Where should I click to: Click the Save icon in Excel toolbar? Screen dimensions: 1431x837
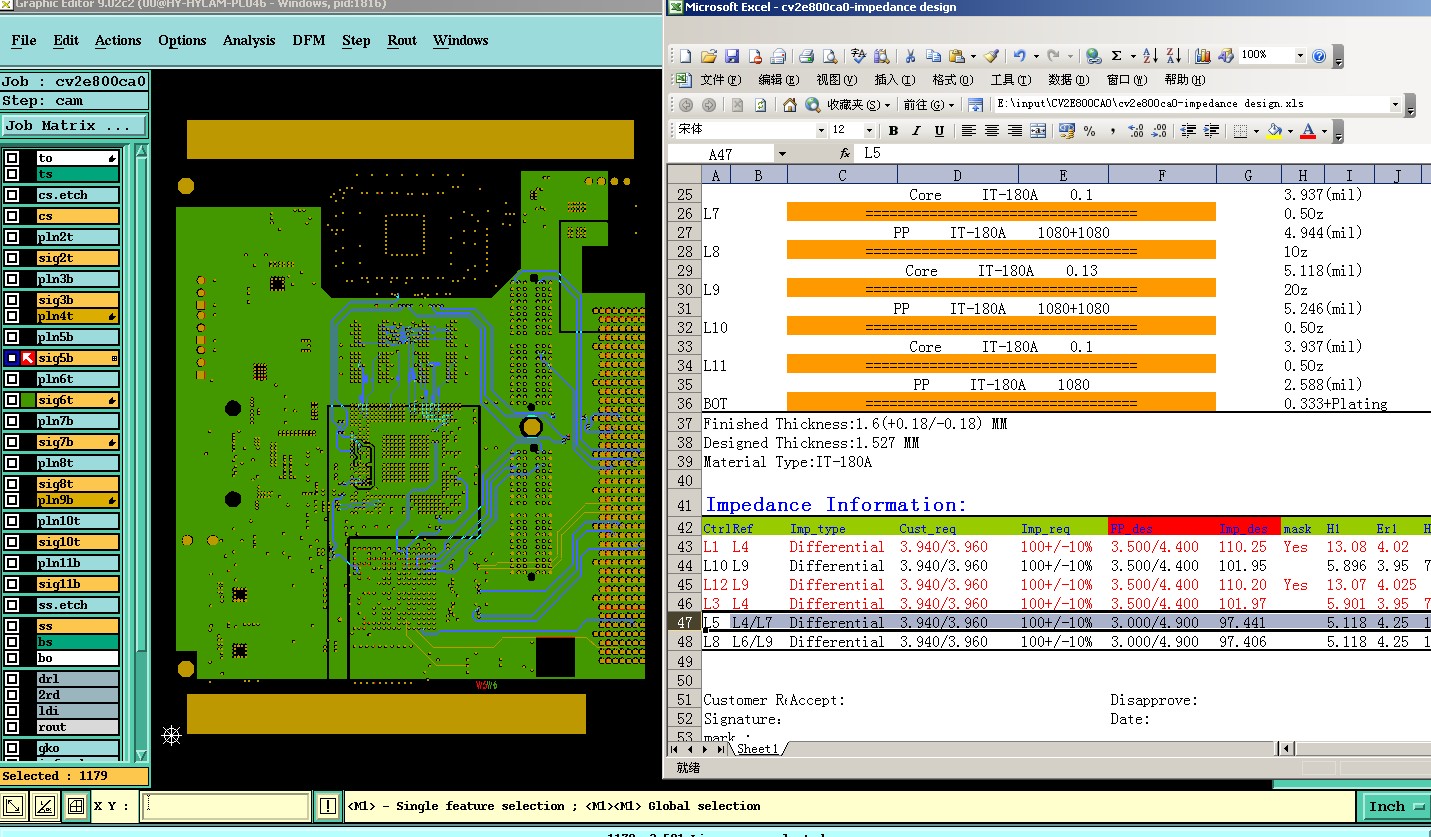point(732,56)
